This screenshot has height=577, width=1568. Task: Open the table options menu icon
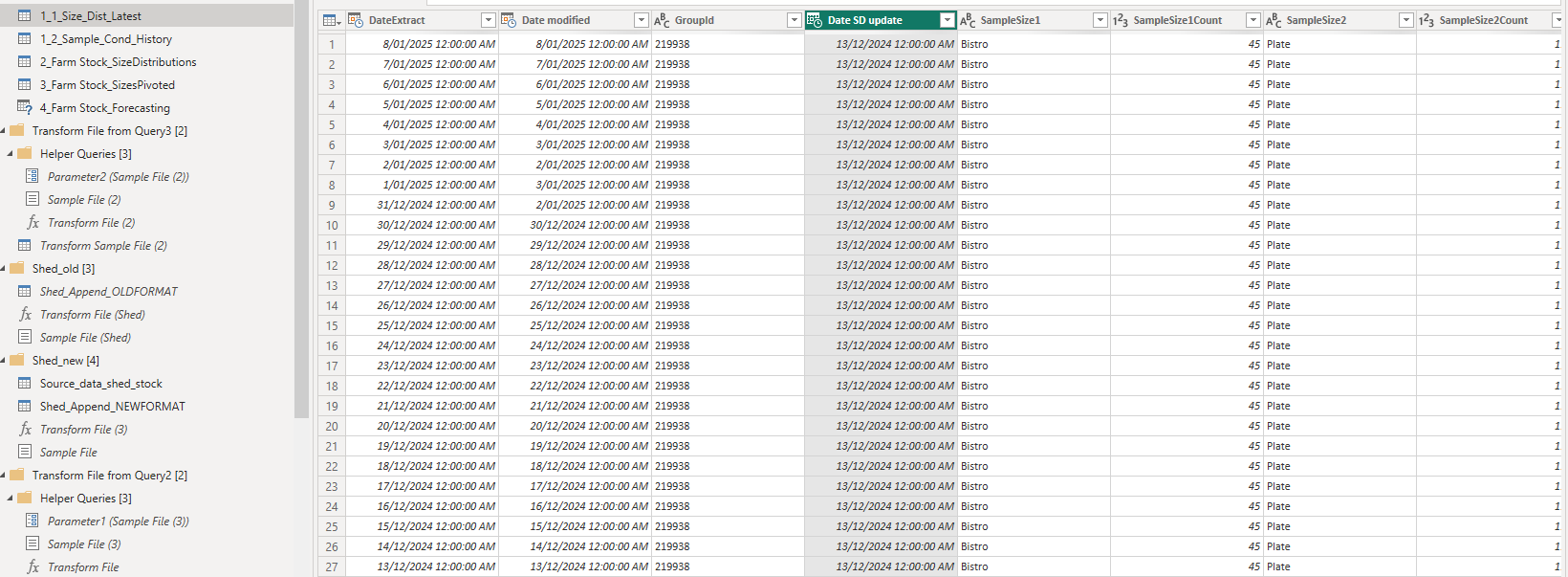[x=331, y=20]
